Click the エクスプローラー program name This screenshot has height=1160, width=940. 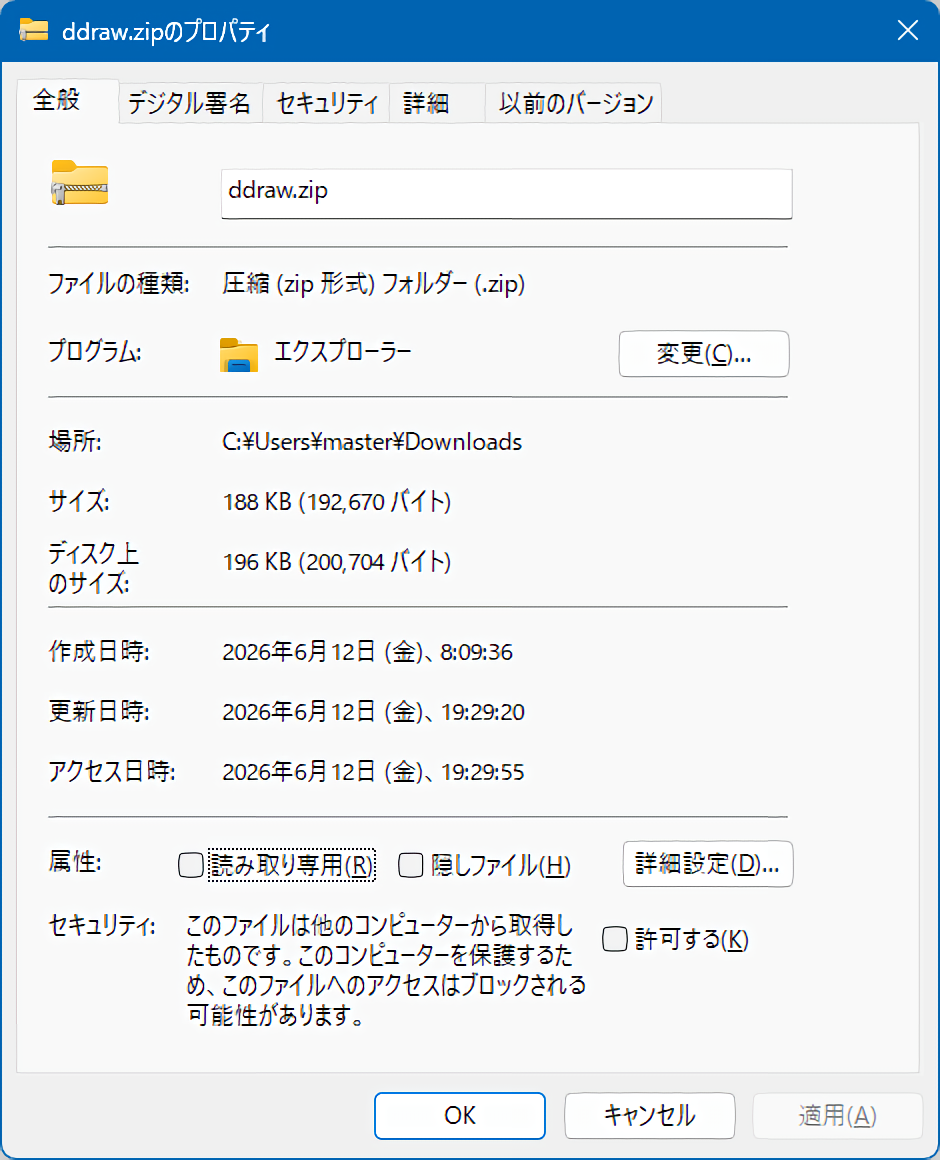pos(342,351)
